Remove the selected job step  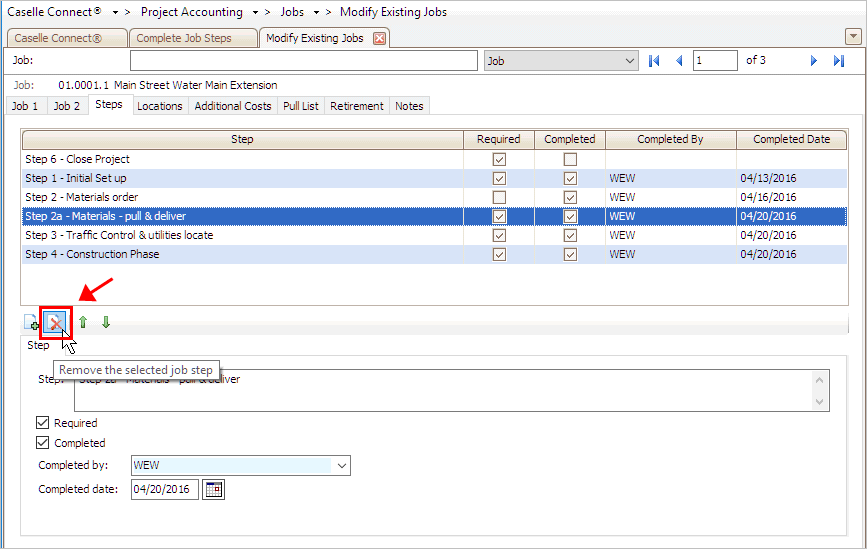56,323
